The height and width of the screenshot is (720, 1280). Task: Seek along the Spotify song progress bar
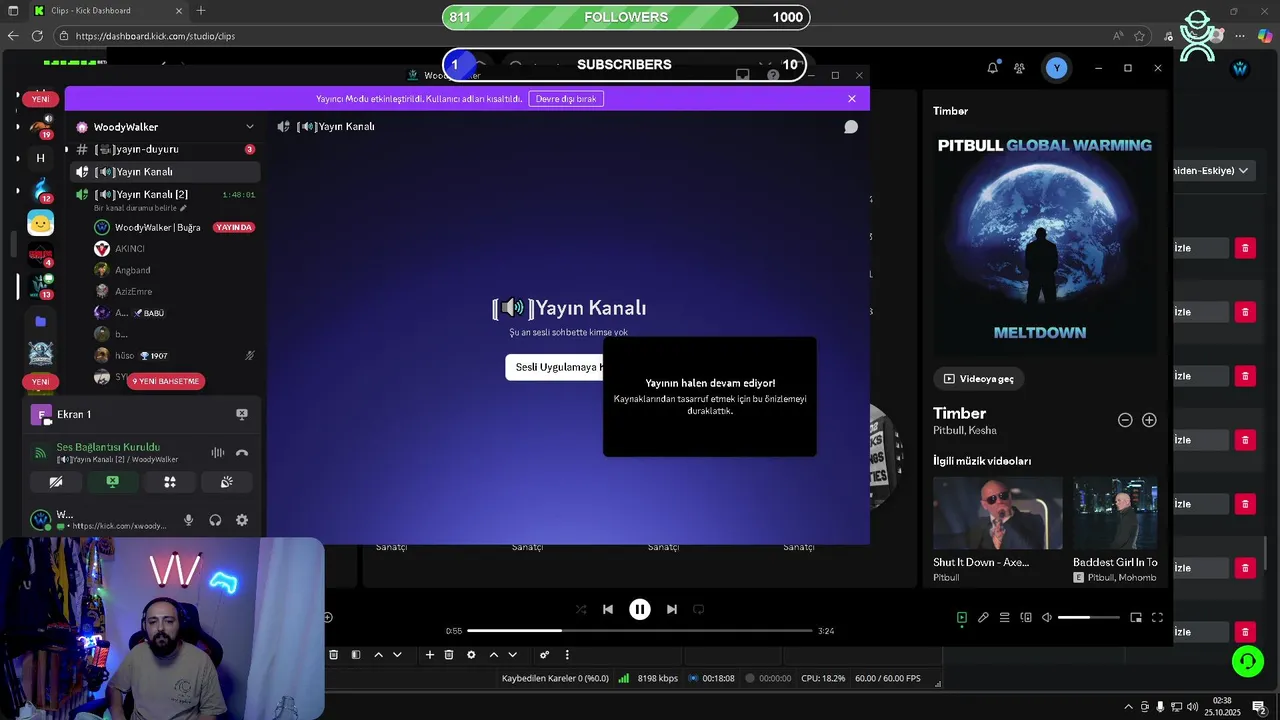click(640, 631)
